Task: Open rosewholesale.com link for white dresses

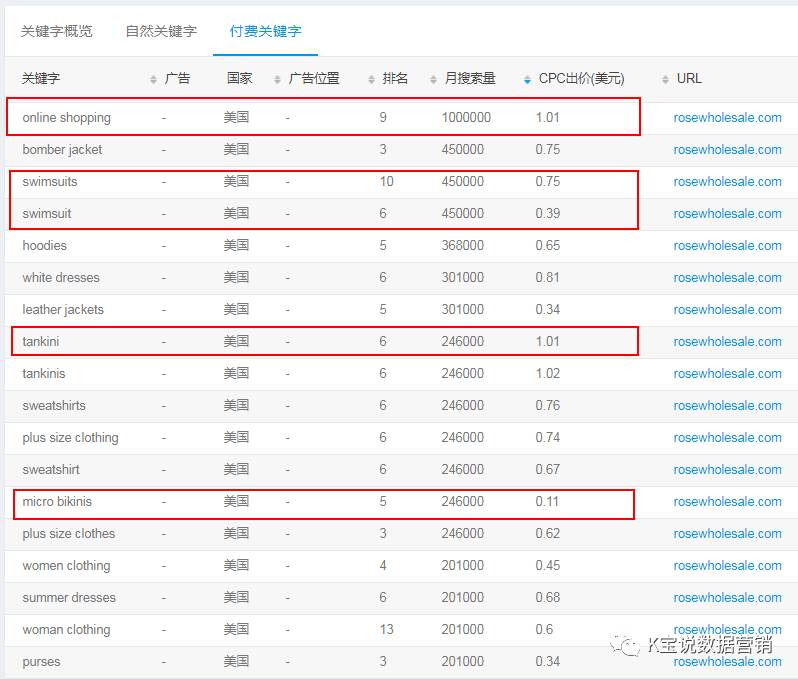Action: (x=727, y=278)
